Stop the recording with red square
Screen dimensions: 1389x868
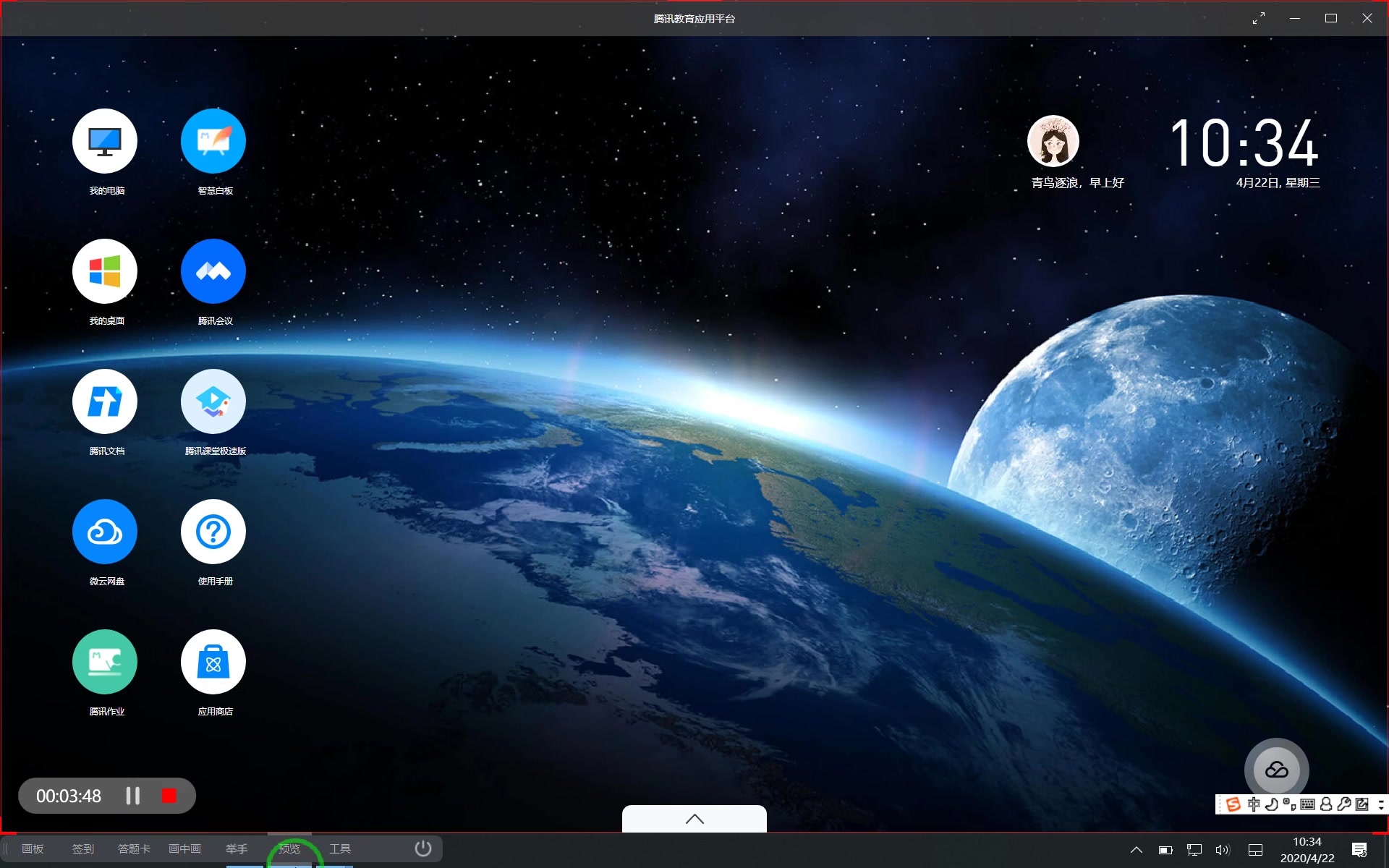coord(169,796)
